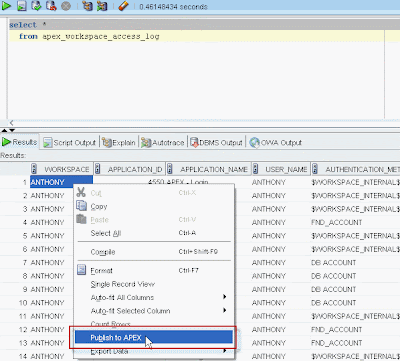Select Copy in the context menu
This screenshot has height=361, width=400.
click(154, 206)
